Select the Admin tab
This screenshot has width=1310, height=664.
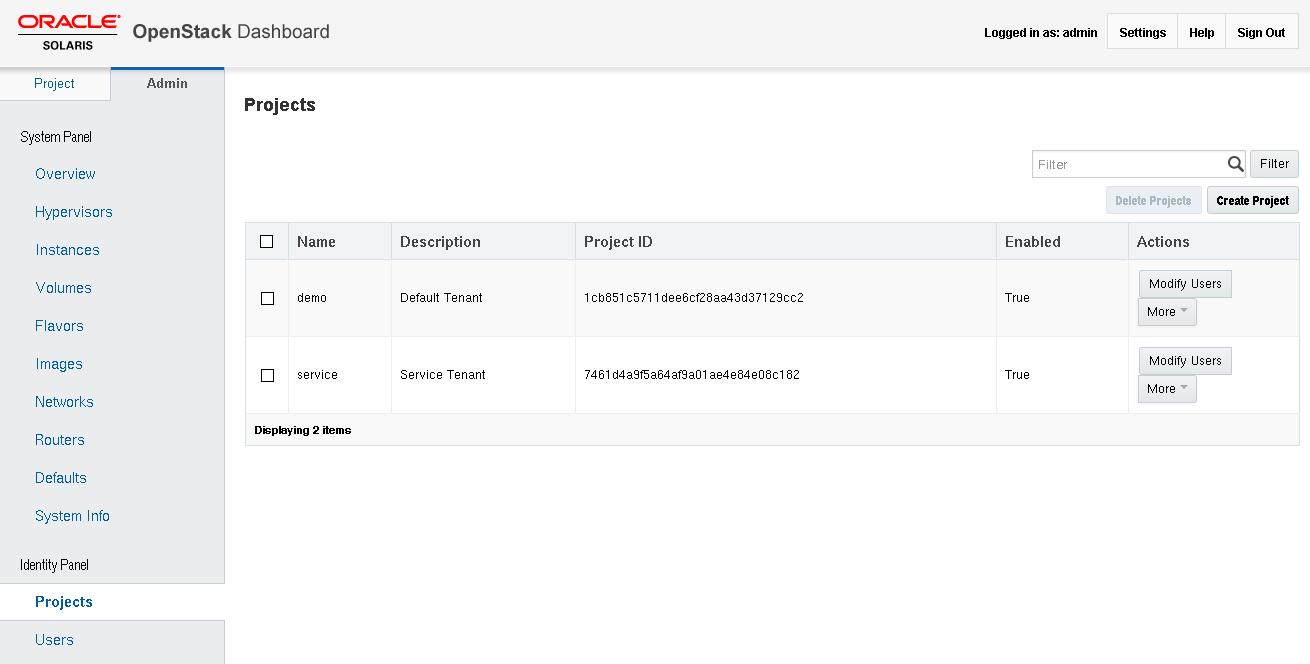coord(167,84)
